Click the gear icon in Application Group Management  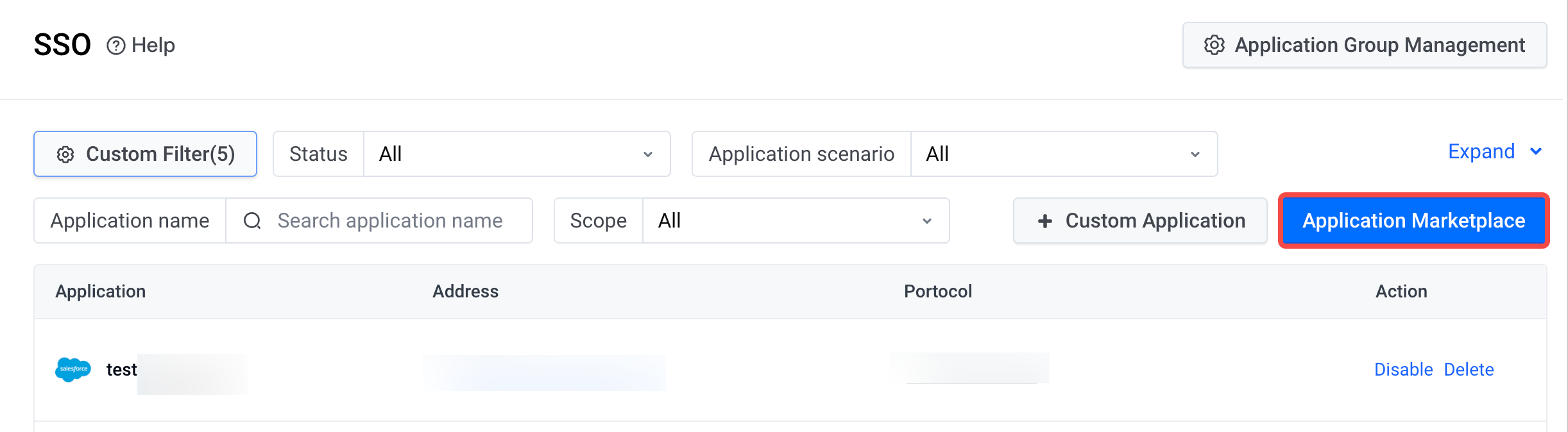click(x=1214, y=45)
